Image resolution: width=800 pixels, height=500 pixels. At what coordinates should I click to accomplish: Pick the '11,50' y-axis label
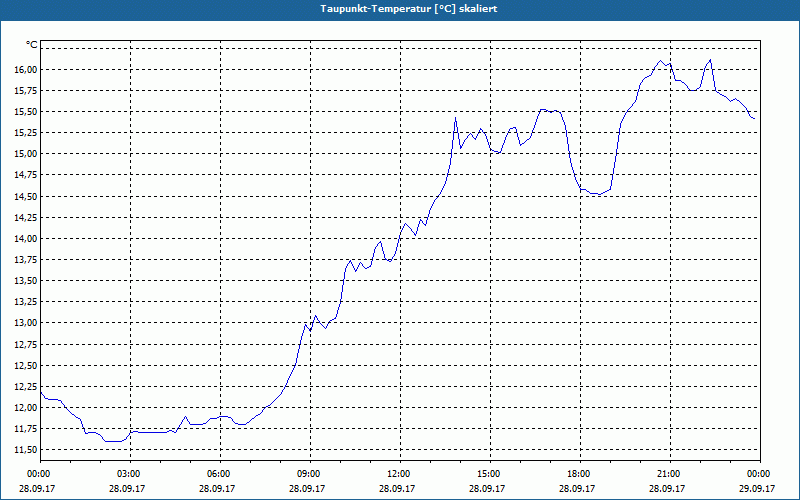coord(27,450)
